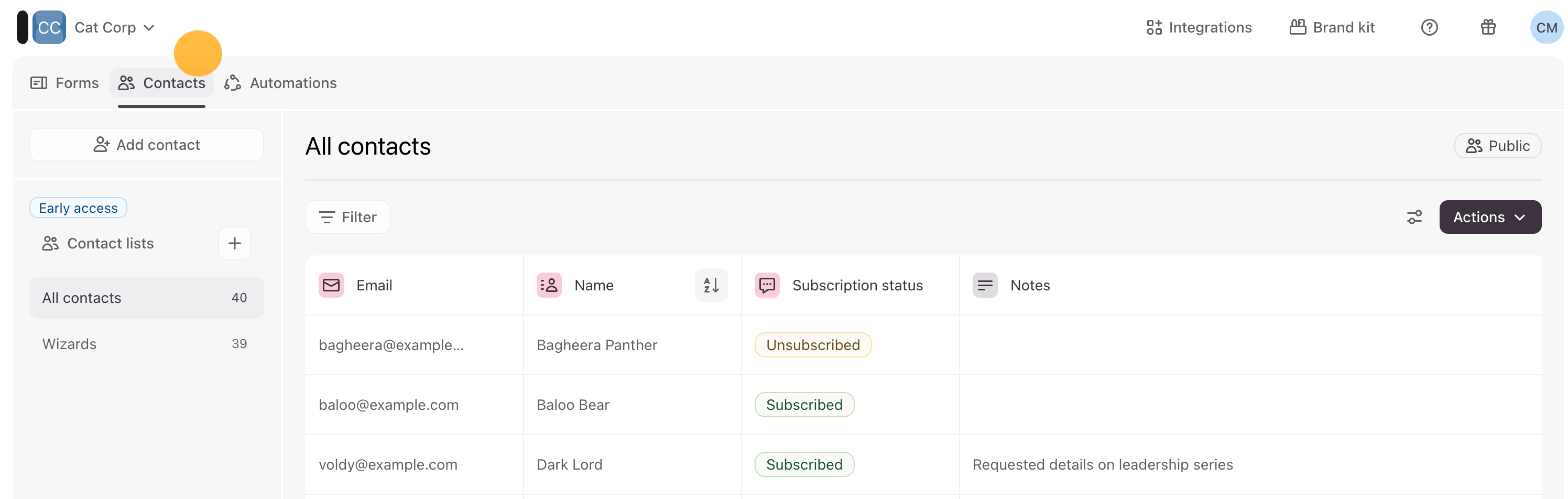
Task: Open the Brand kit page
Action: [x=1332, y=27]
